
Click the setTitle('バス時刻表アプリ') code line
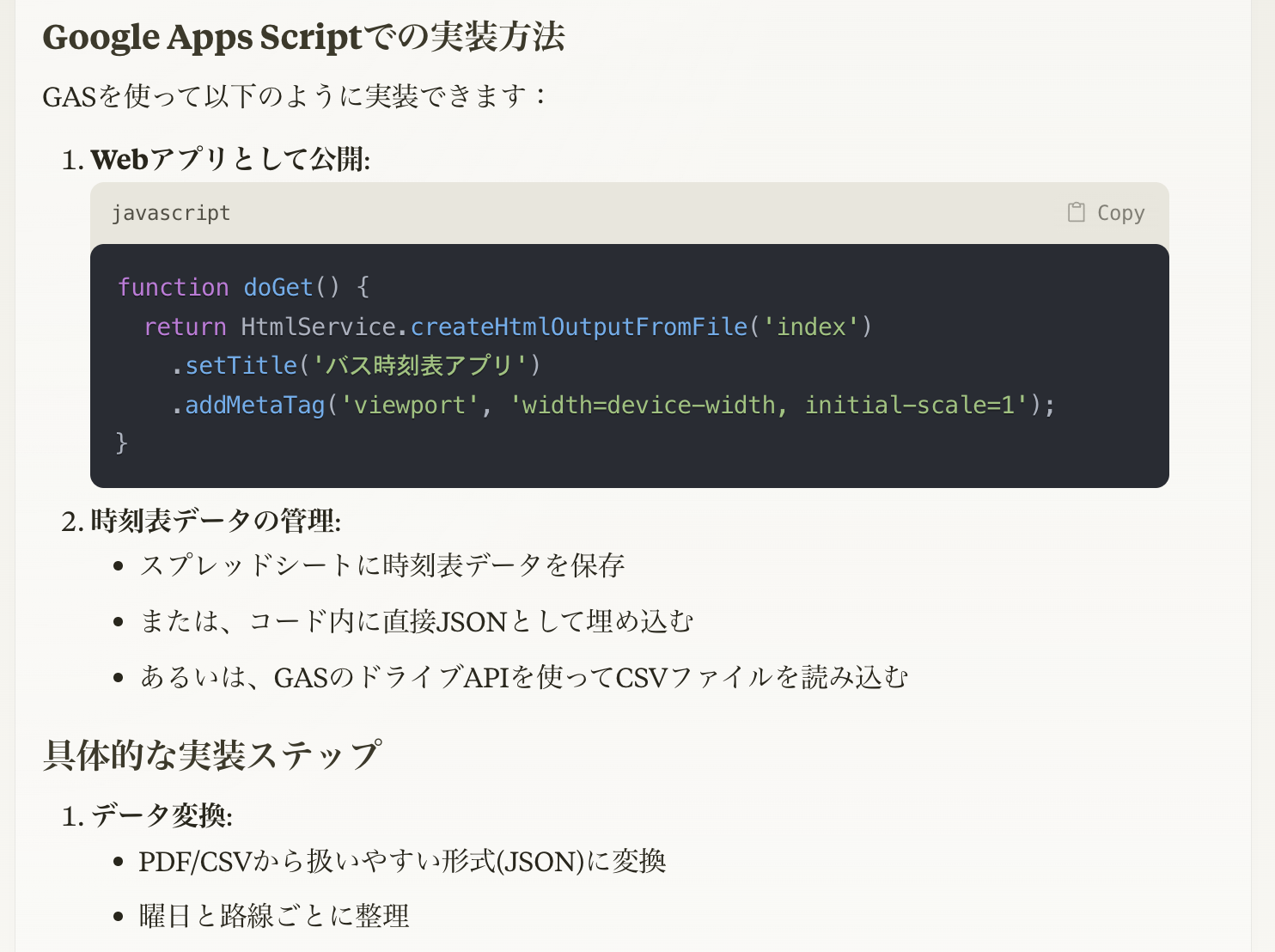coord(356,366)
